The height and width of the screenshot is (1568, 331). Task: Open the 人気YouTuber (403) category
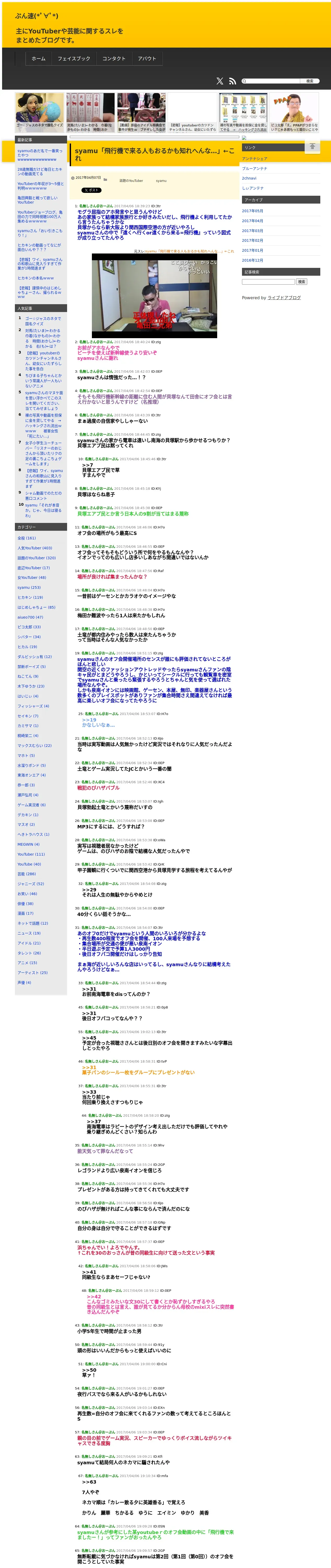click(35, 548)
